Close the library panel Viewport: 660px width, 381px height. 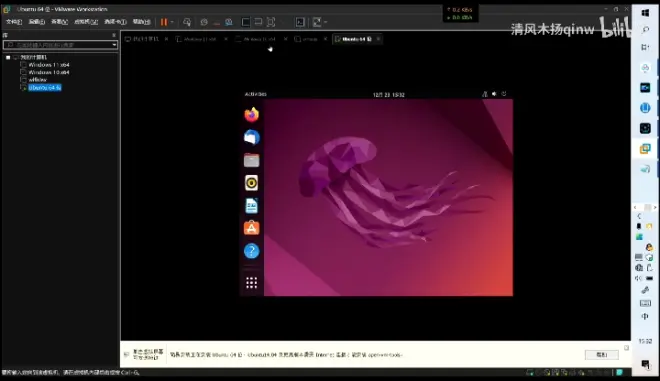tap(114, 35)
